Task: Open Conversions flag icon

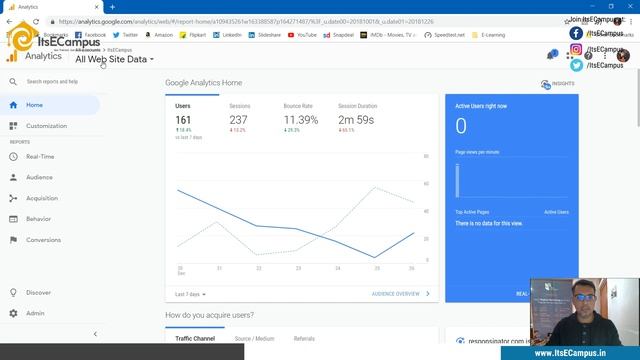Action: 13,240
